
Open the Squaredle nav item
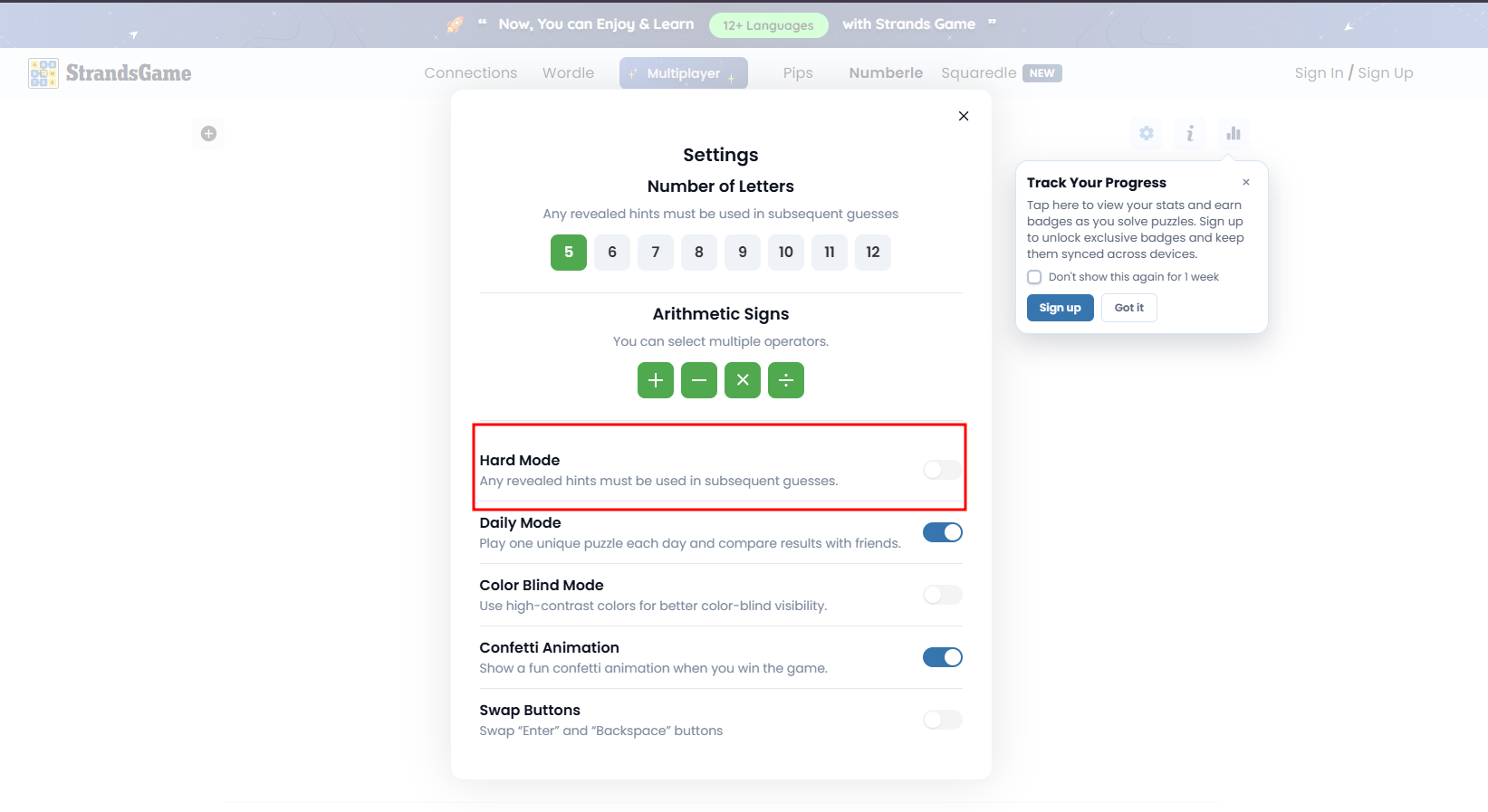(1001, 73)
